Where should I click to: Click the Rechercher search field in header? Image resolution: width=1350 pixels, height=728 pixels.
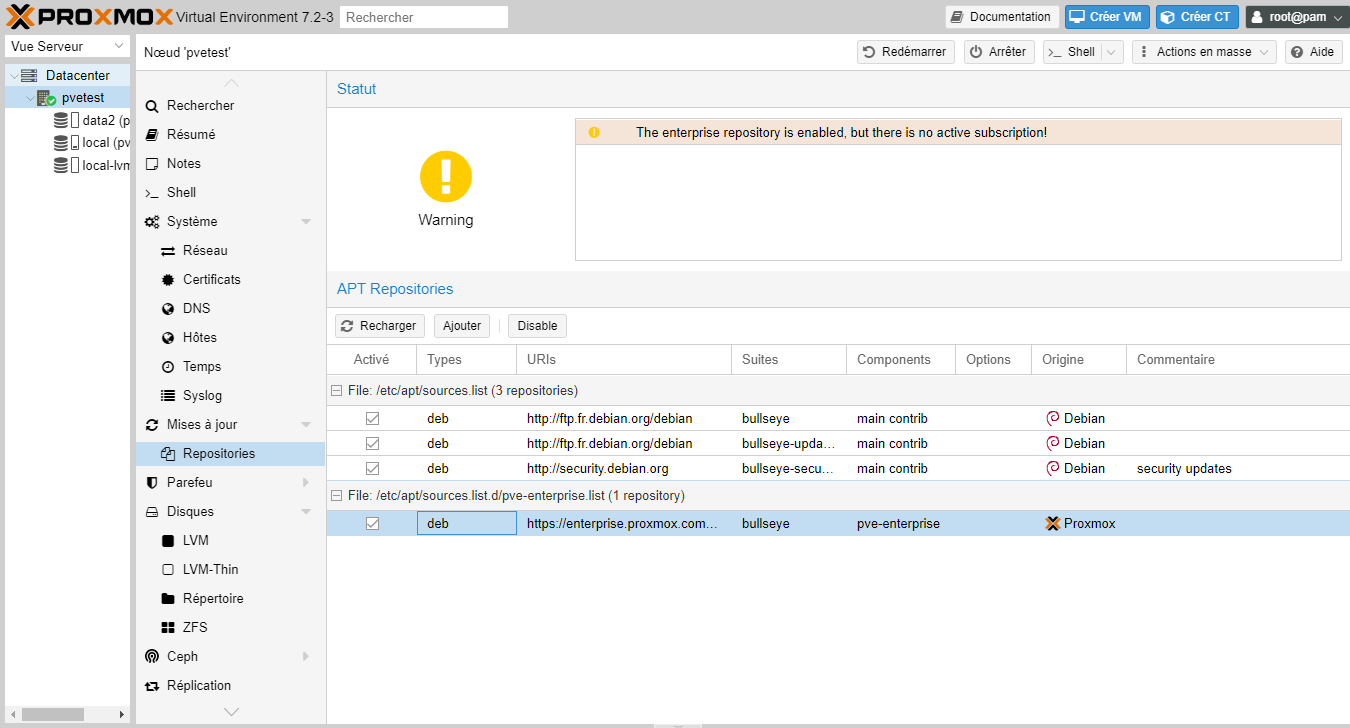click(424, 17)
